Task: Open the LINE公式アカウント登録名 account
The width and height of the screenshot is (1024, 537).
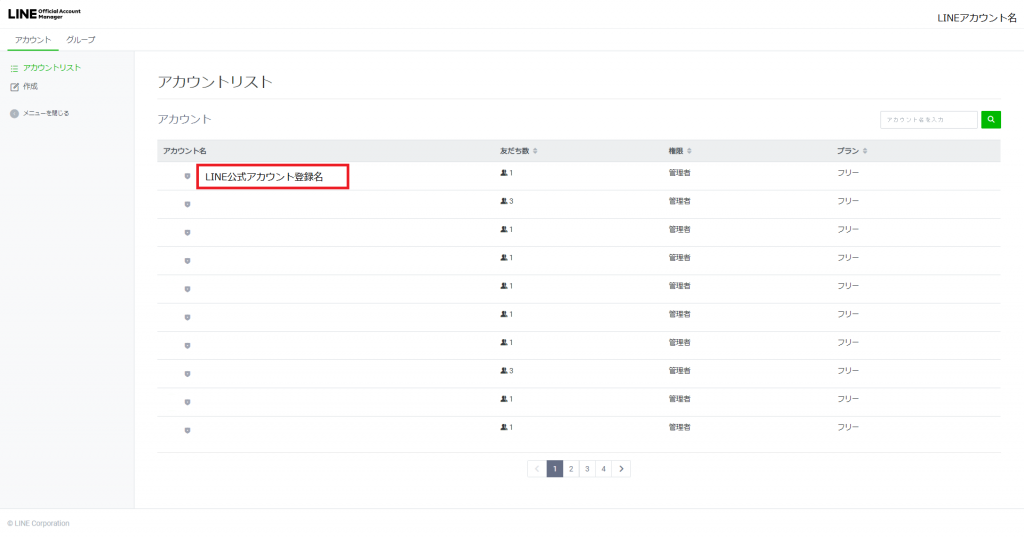Action: [264, 177]
